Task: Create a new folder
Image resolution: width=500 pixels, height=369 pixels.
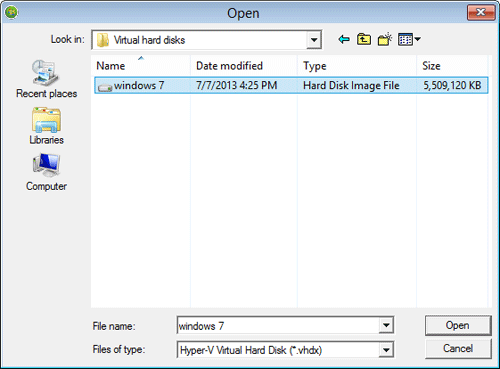Action: (x=384, y=40)
